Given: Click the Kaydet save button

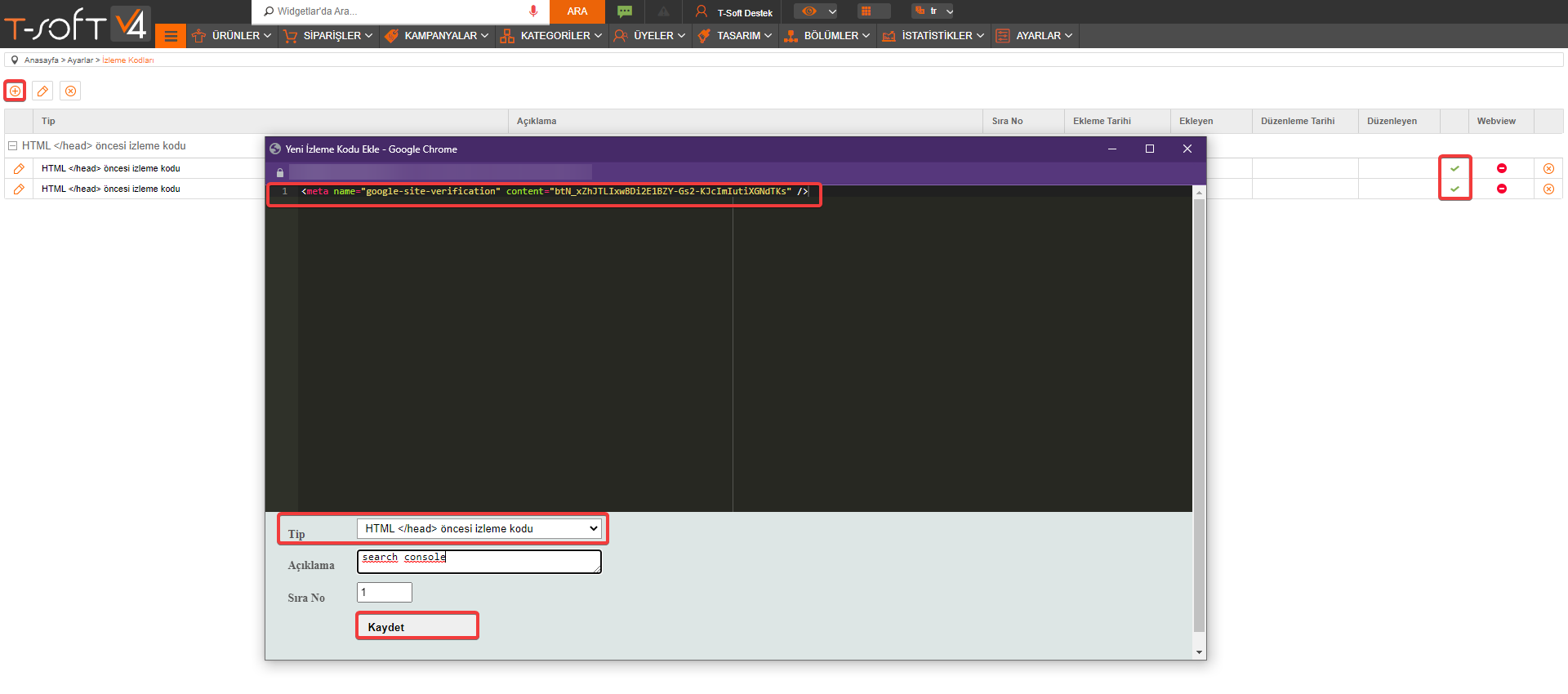Looking at the screenshot, I should pyautogui.click(x=416, y=626).
